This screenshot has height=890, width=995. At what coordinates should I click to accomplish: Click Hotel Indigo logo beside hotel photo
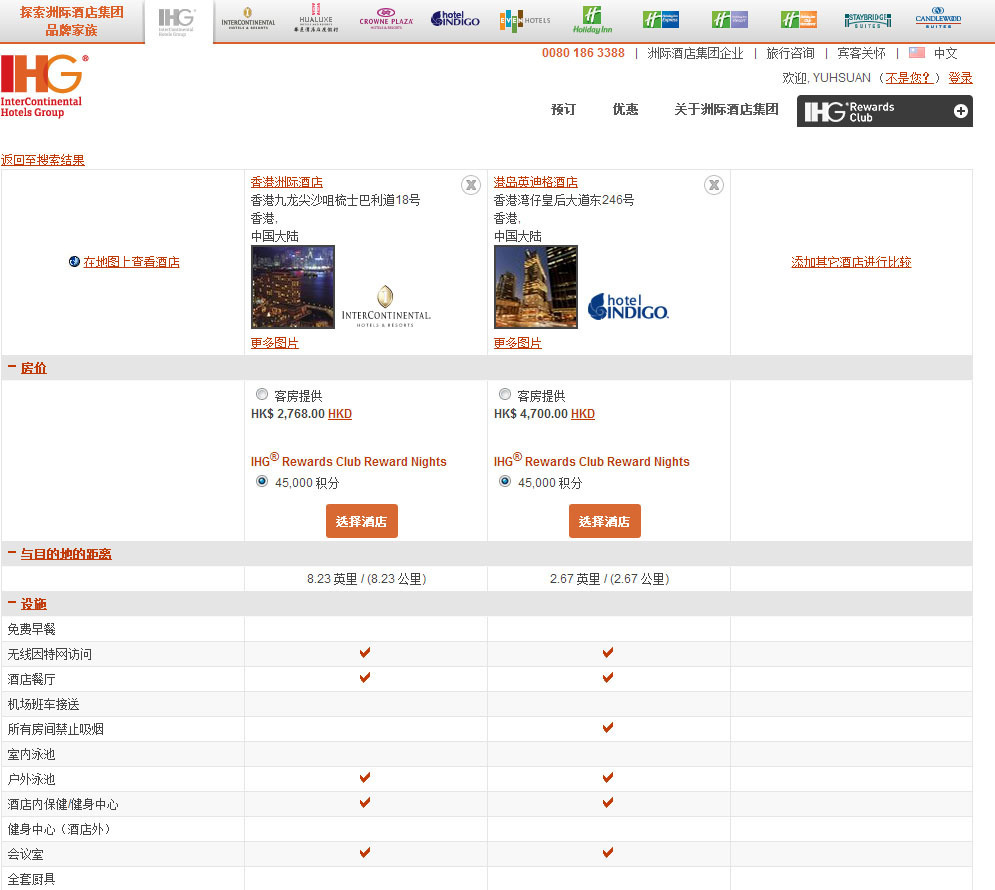(x=628, y=306)
